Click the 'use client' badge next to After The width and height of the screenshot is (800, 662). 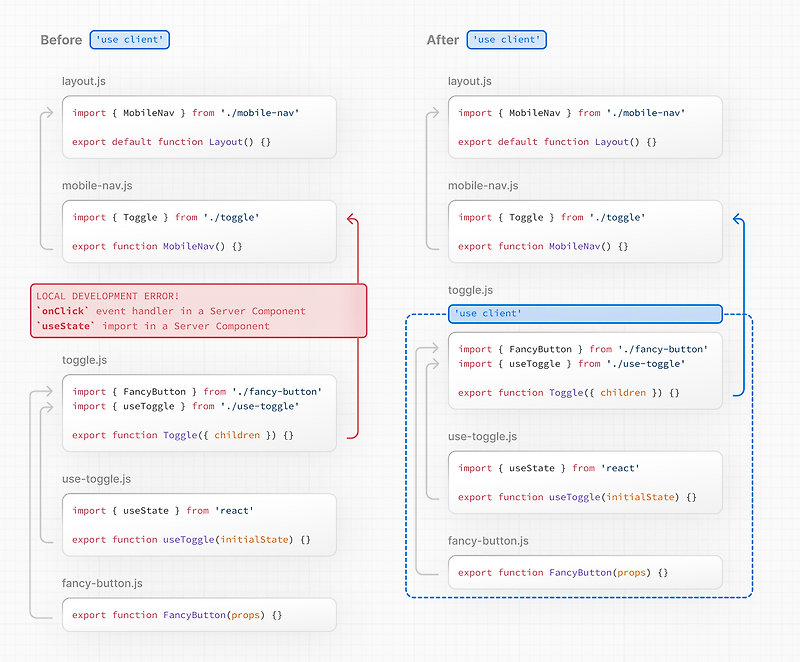(506, 39)
